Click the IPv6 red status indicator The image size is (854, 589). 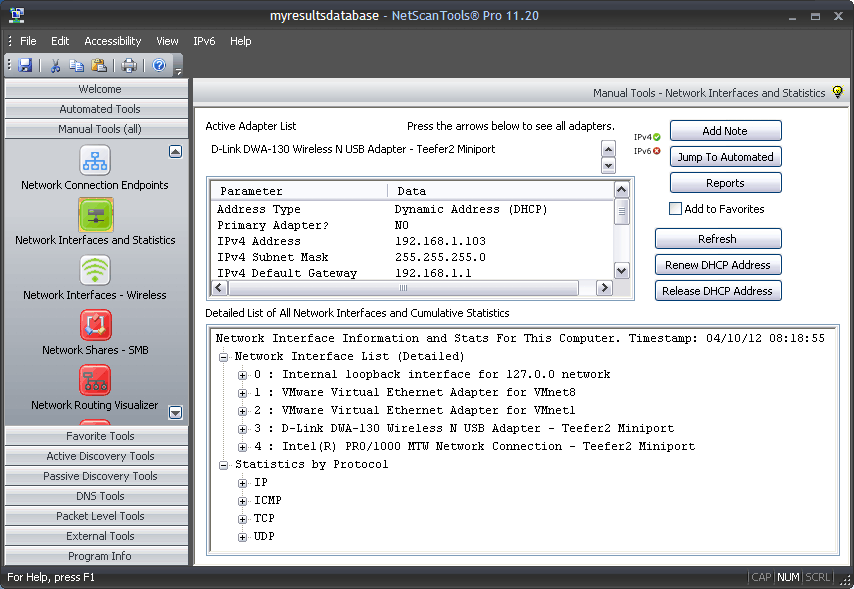(657, 151)
